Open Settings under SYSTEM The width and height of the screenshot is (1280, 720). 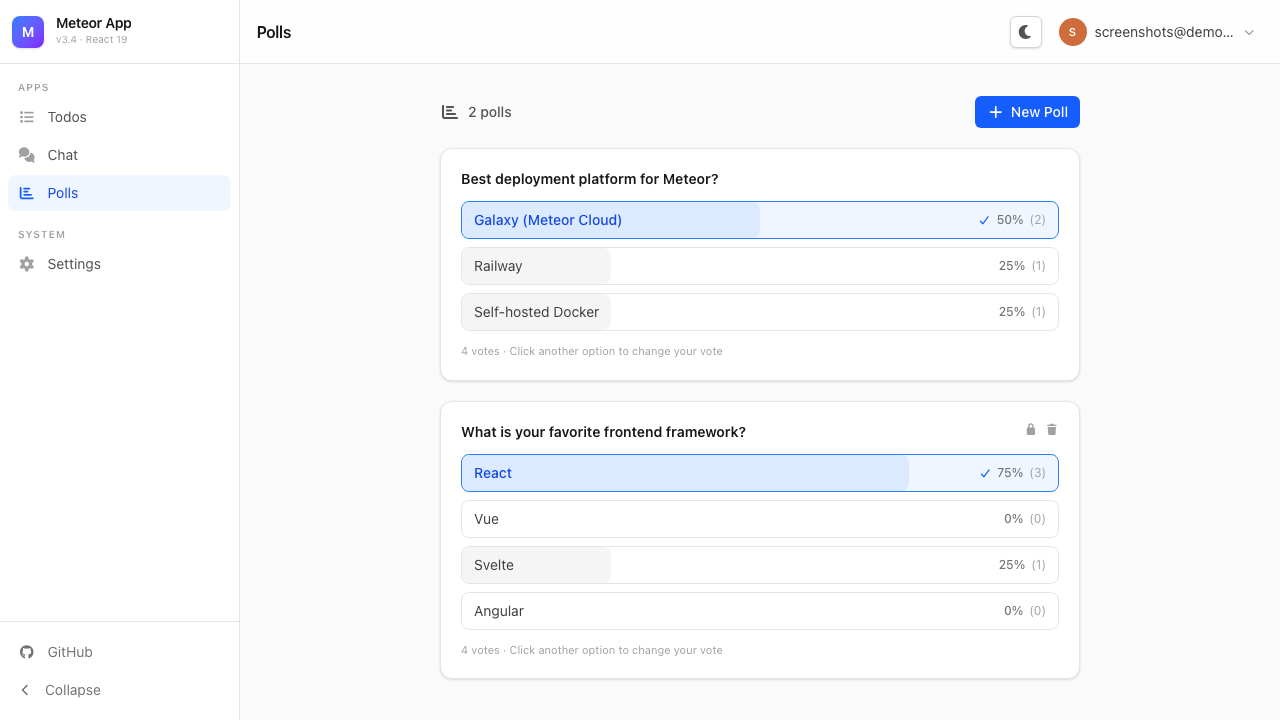coord(73,263)
